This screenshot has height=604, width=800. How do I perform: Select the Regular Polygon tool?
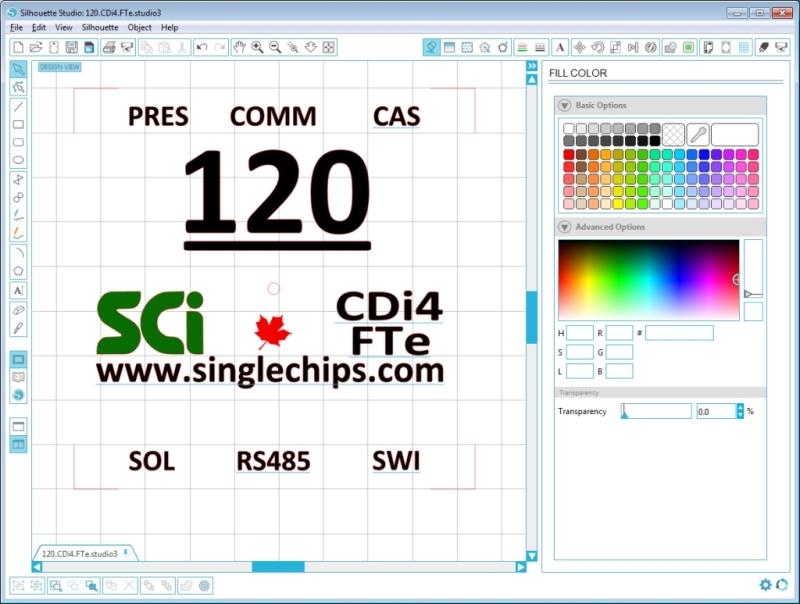(x=18, y=271)
